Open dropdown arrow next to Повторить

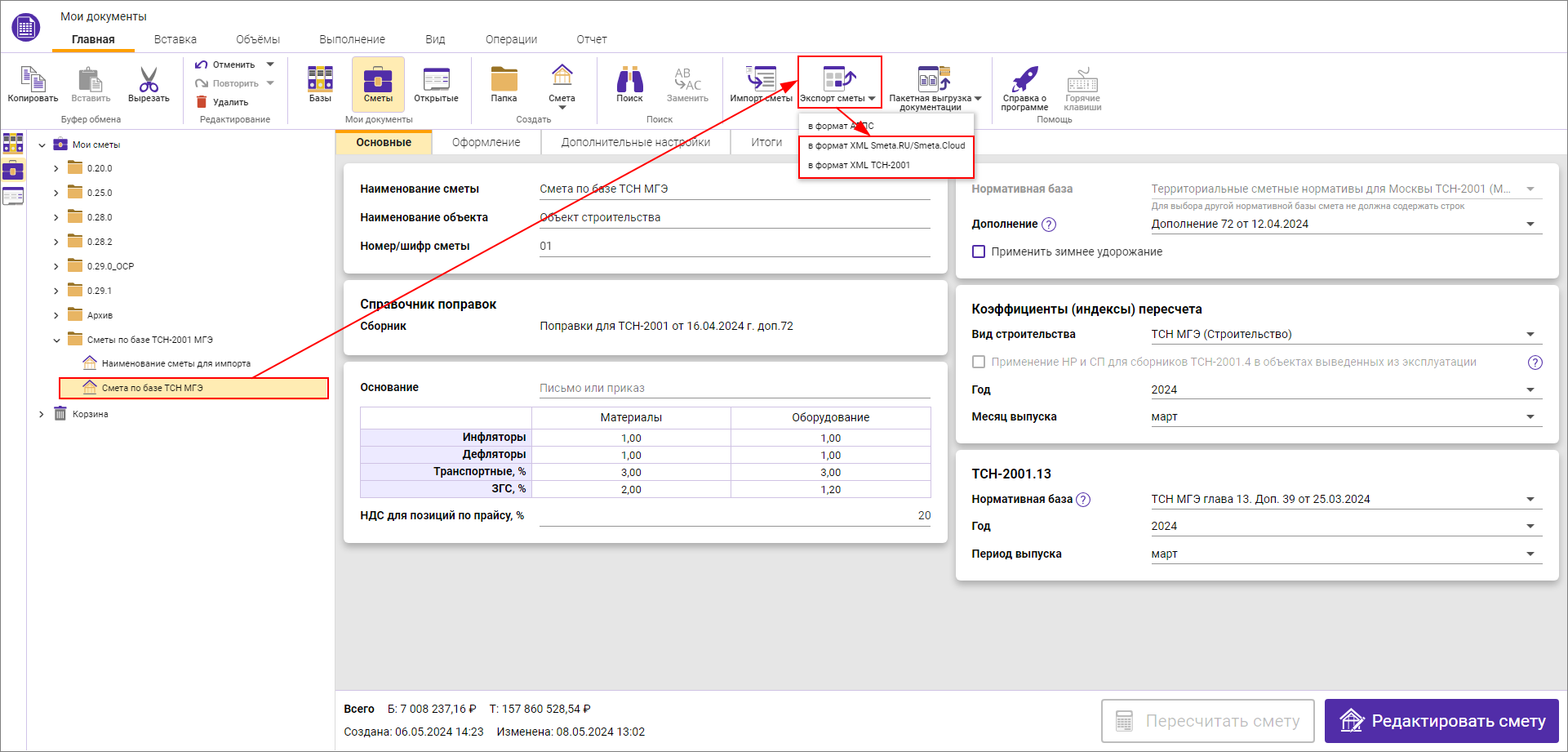[270, 83]
